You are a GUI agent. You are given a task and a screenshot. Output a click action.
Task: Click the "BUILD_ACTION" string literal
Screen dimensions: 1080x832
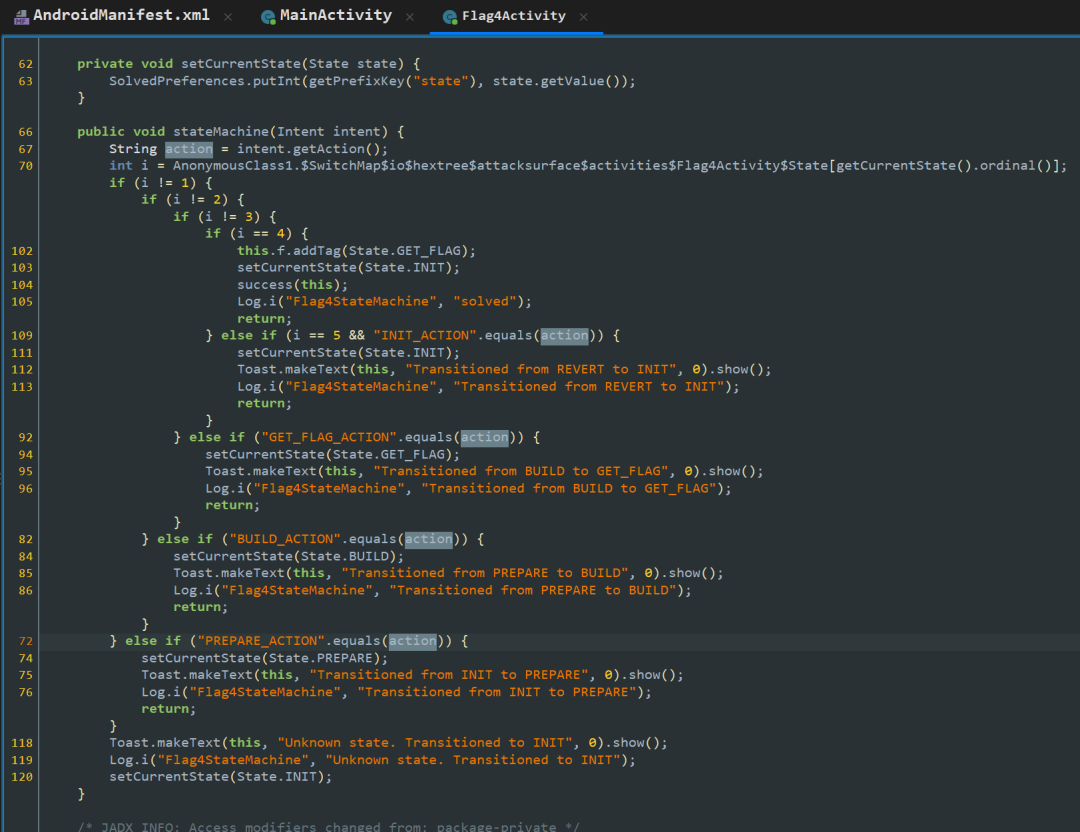click(x=285, y=539)
